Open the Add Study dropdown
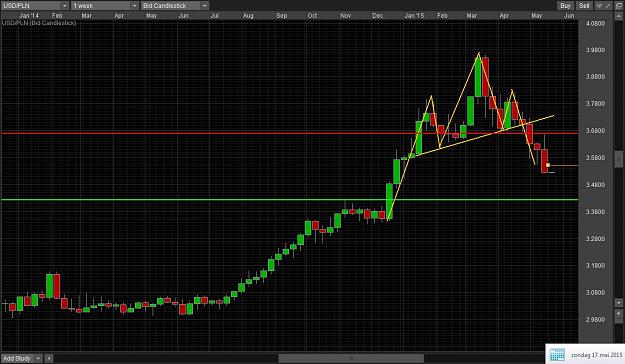Viewport: 625px width, 364px height. pos(22,358)
